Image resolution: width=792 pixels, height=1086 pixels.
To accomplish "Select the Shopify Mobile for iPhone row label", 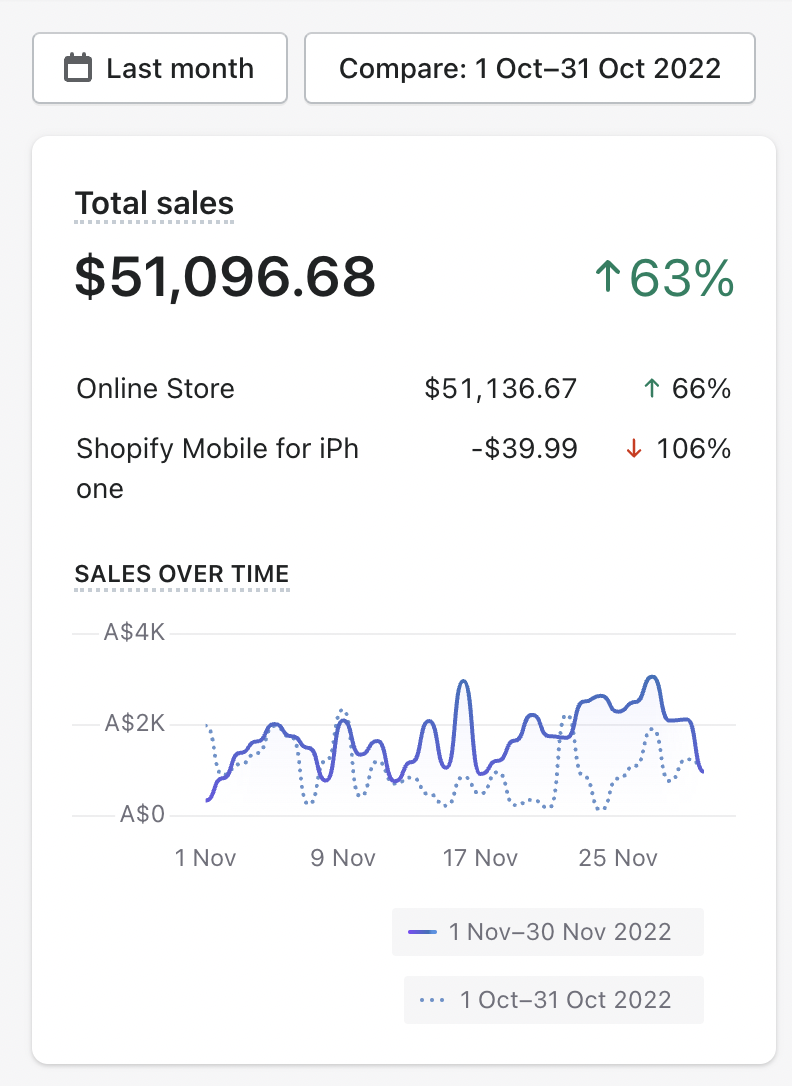I will point(217,468).
